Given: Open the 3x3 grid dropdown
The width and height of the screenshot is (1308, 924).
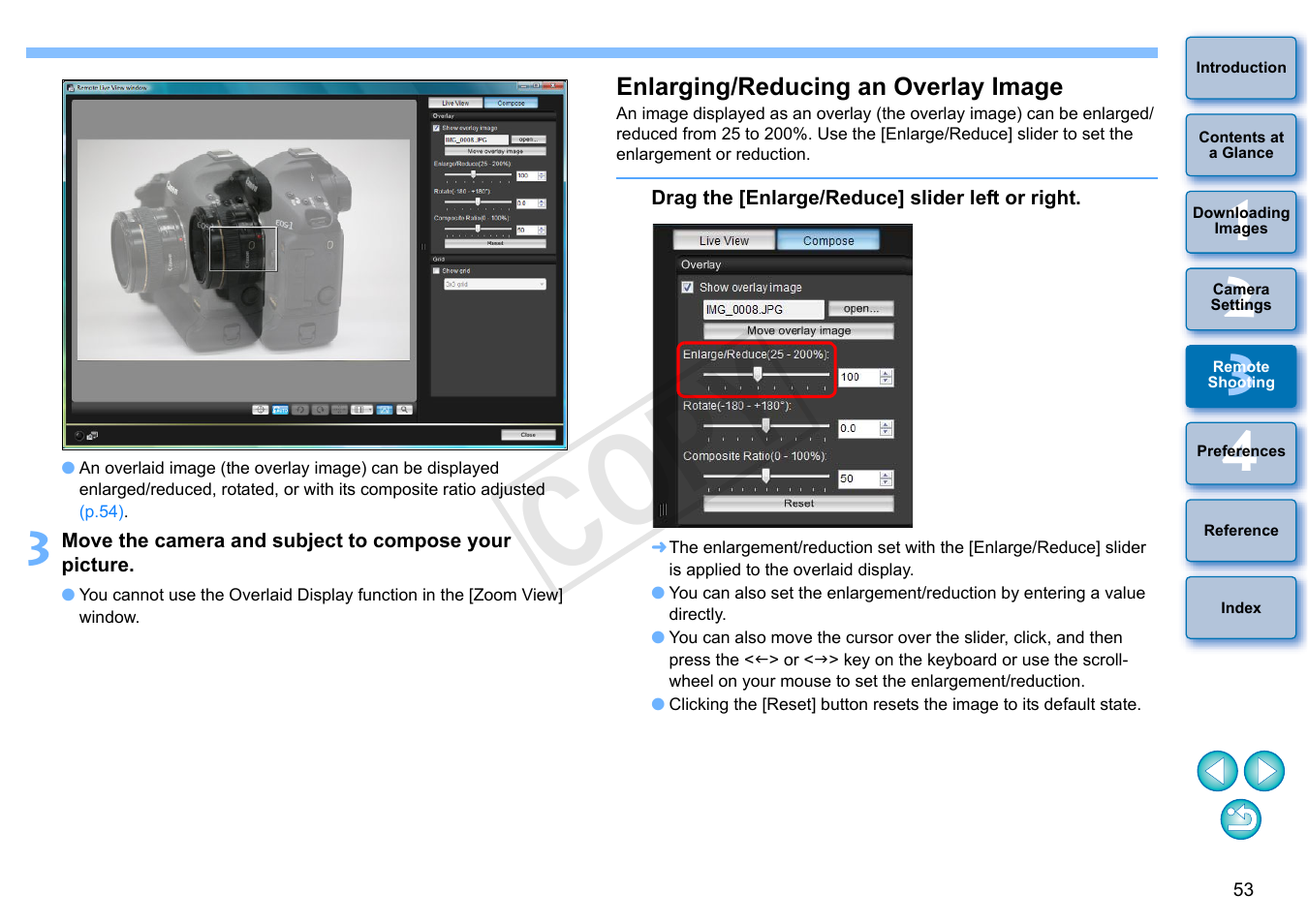Looking at the screenshot, I should 495,284.
